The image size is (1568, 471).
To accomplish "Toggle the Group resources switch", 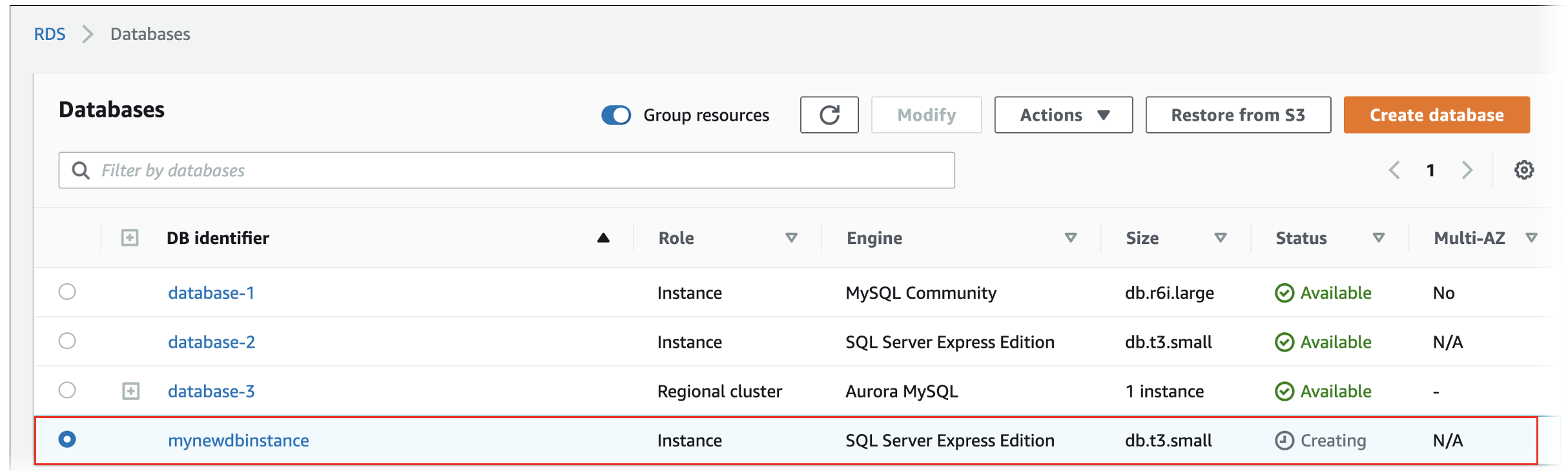I will 615,115.
